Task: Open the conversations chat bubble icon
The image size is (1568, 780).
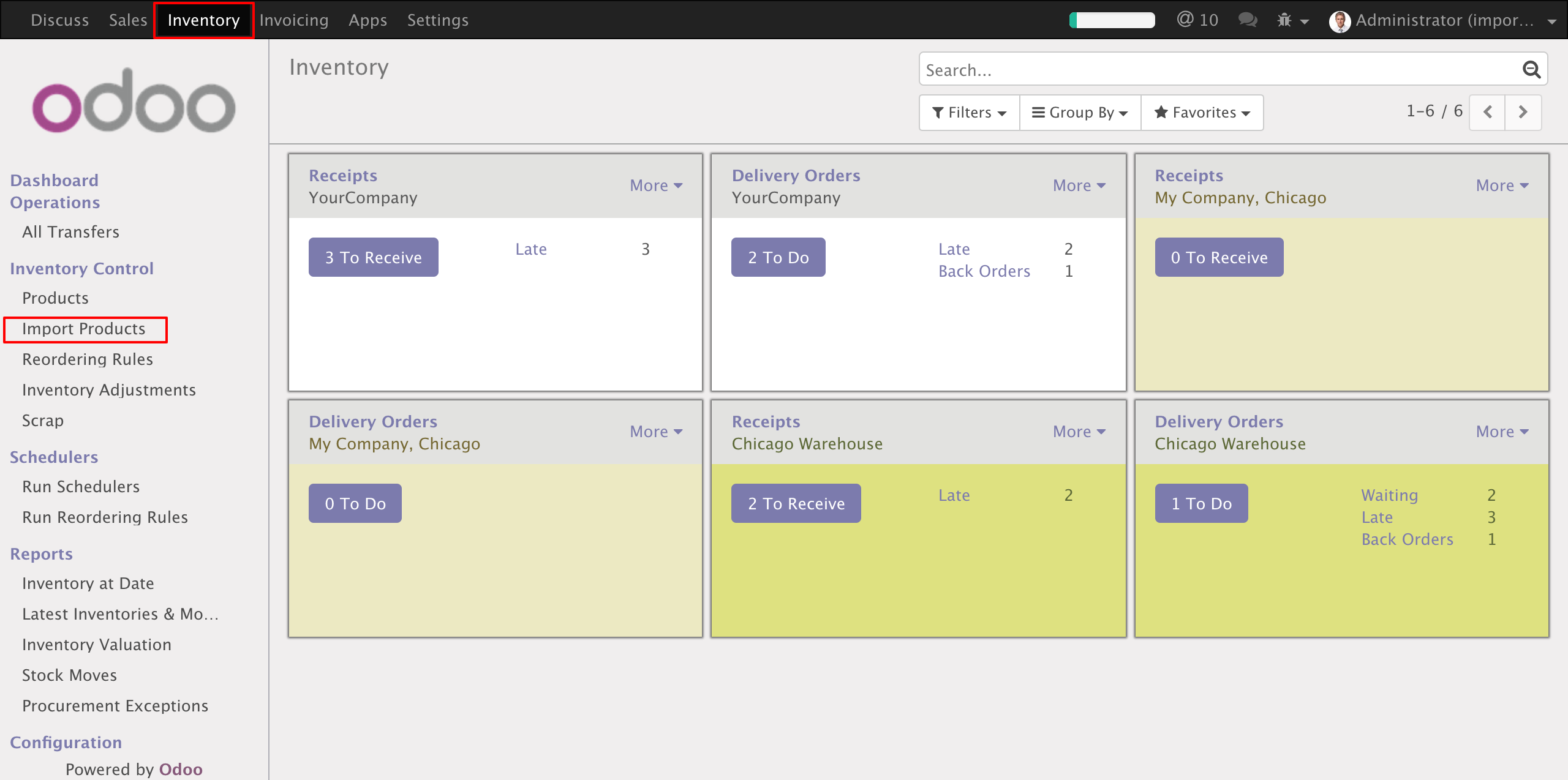Action: [1247, 20]
